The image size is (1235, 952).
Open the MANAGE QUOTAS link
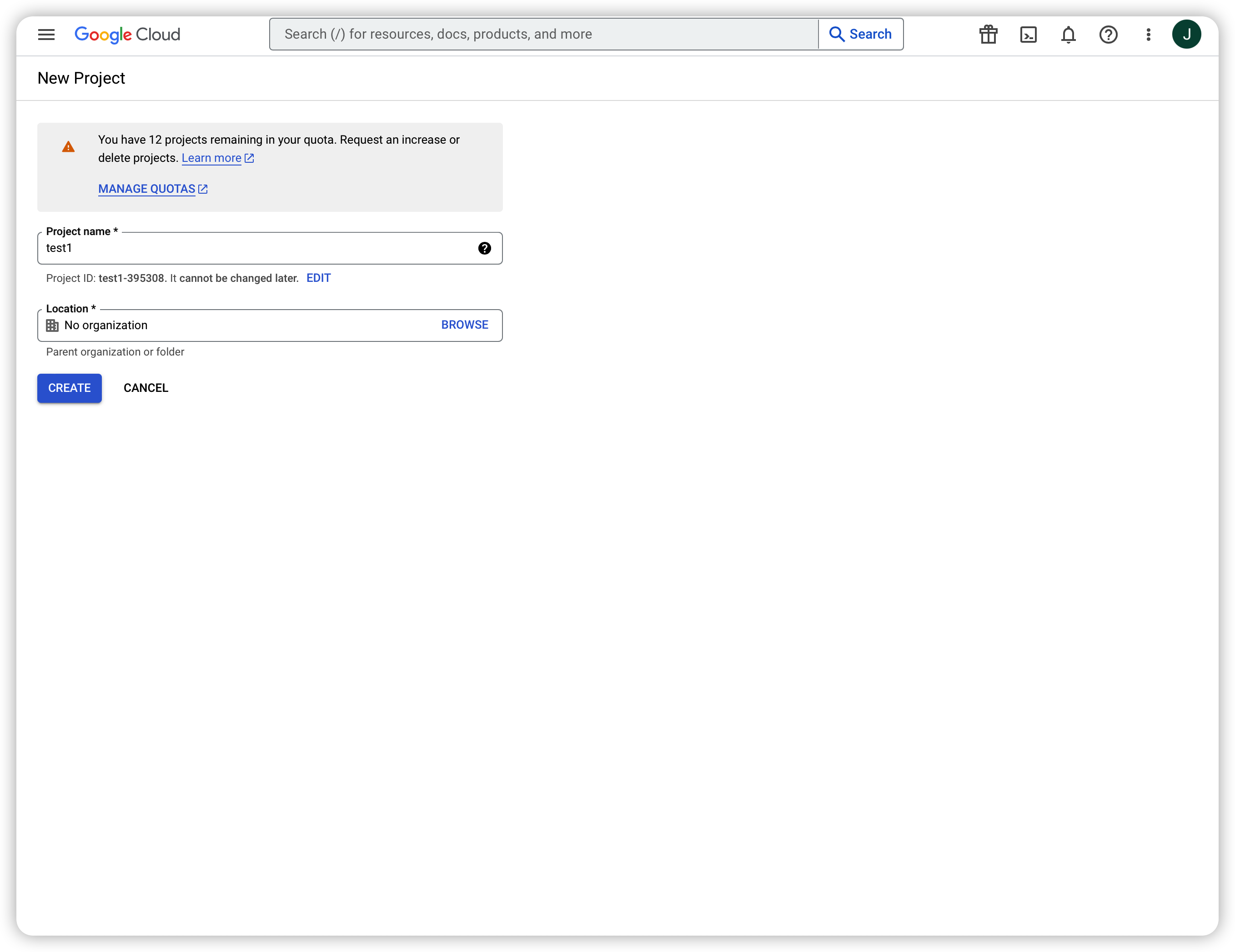(x=153, y=189)
